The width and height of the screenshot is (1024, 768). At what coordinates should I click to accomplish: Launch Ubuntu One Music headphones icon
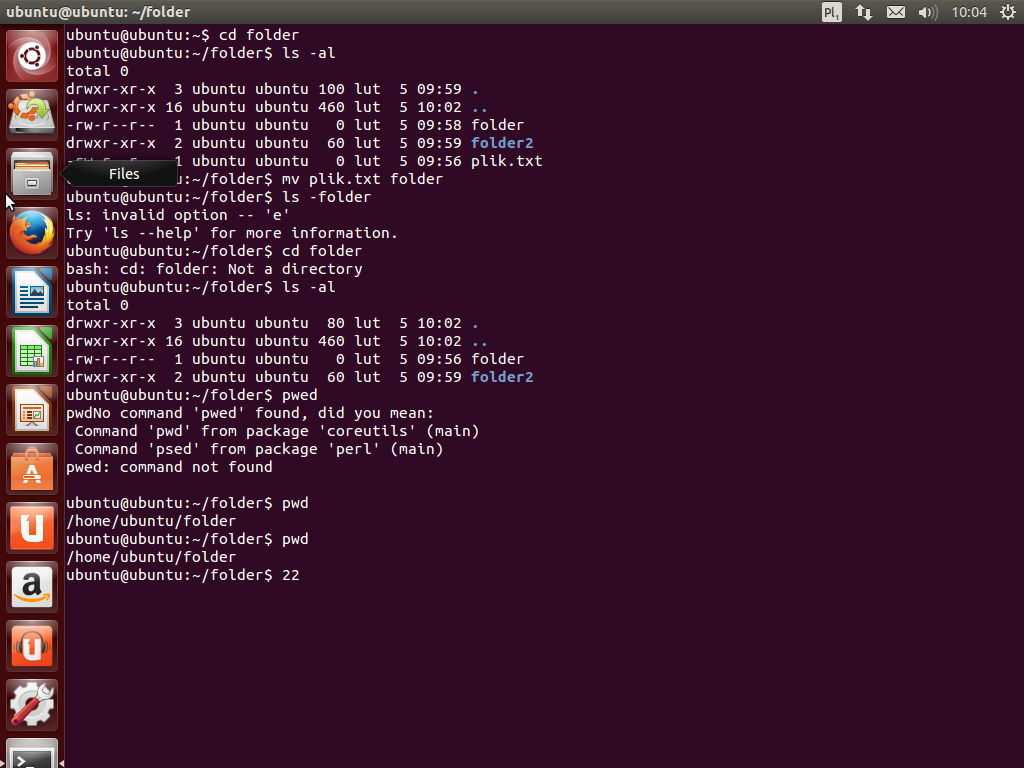33,646
